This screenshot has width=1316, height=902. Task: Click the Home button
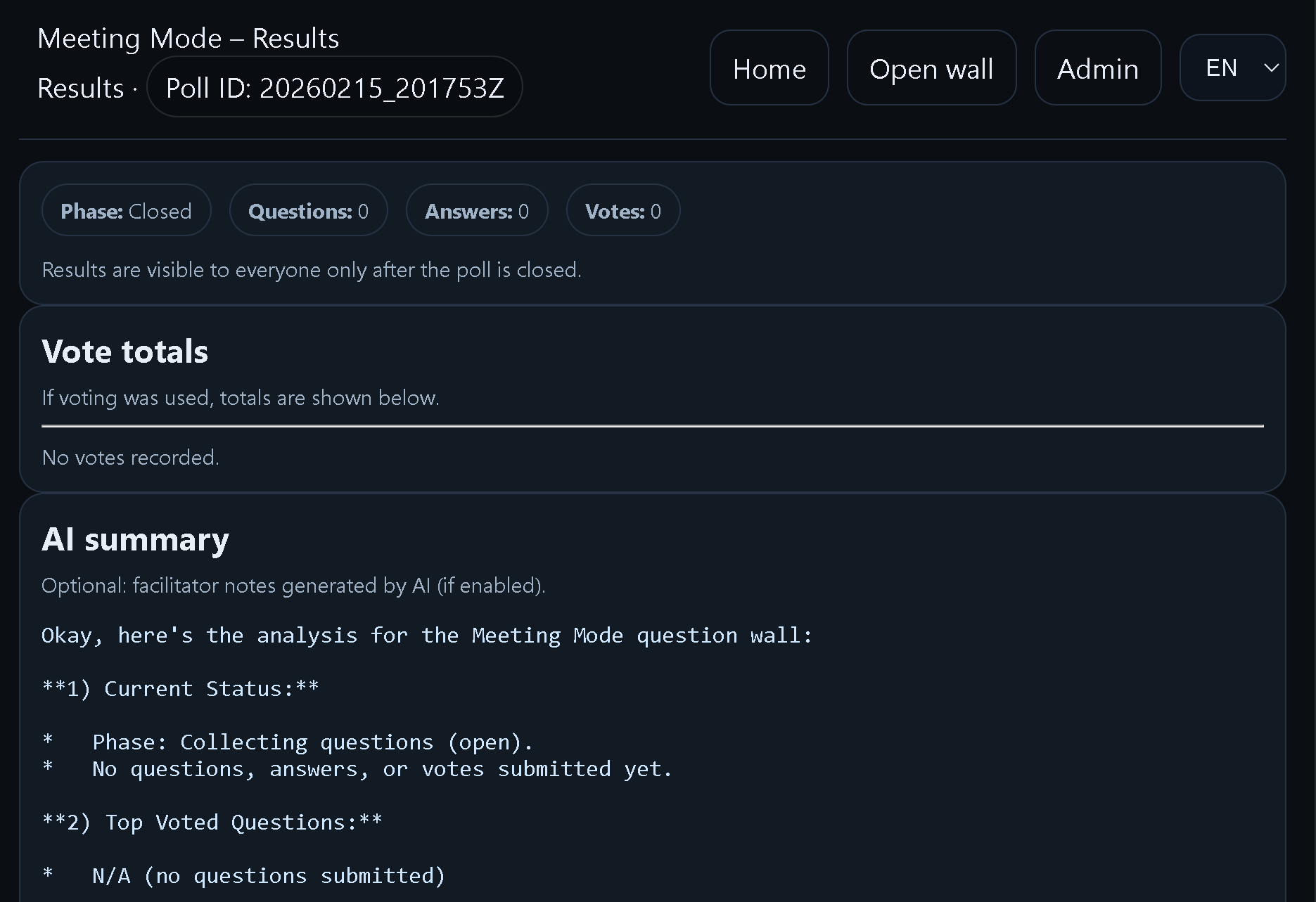tap(769, 68)
